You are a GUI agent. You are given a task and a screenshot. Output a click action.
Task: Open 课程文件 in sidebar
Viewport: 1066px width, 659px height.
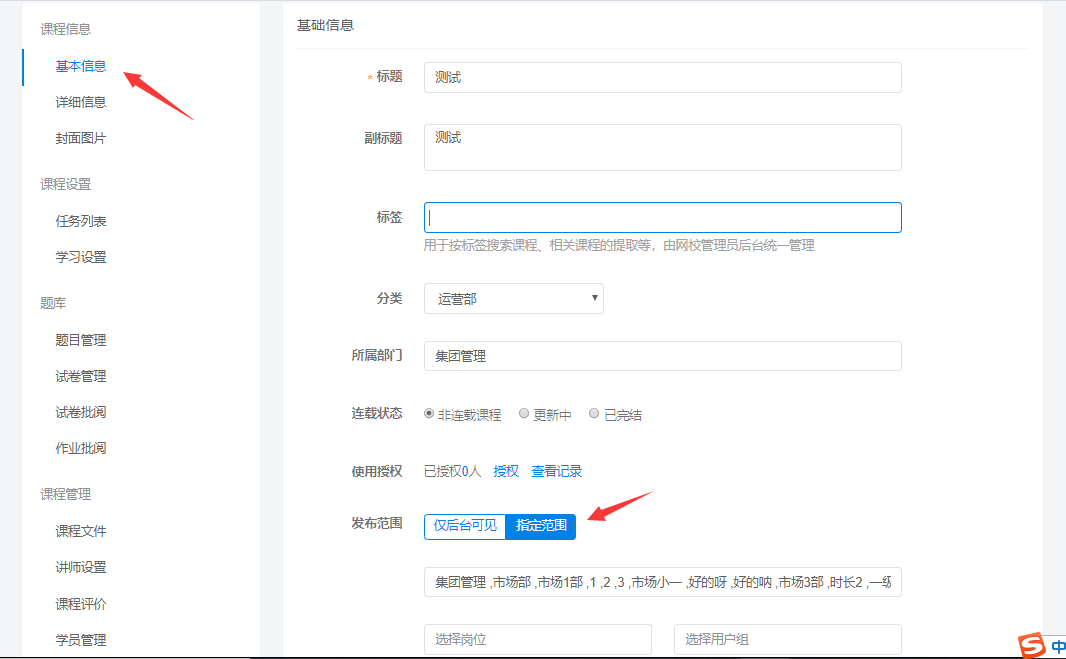(80, 531)
